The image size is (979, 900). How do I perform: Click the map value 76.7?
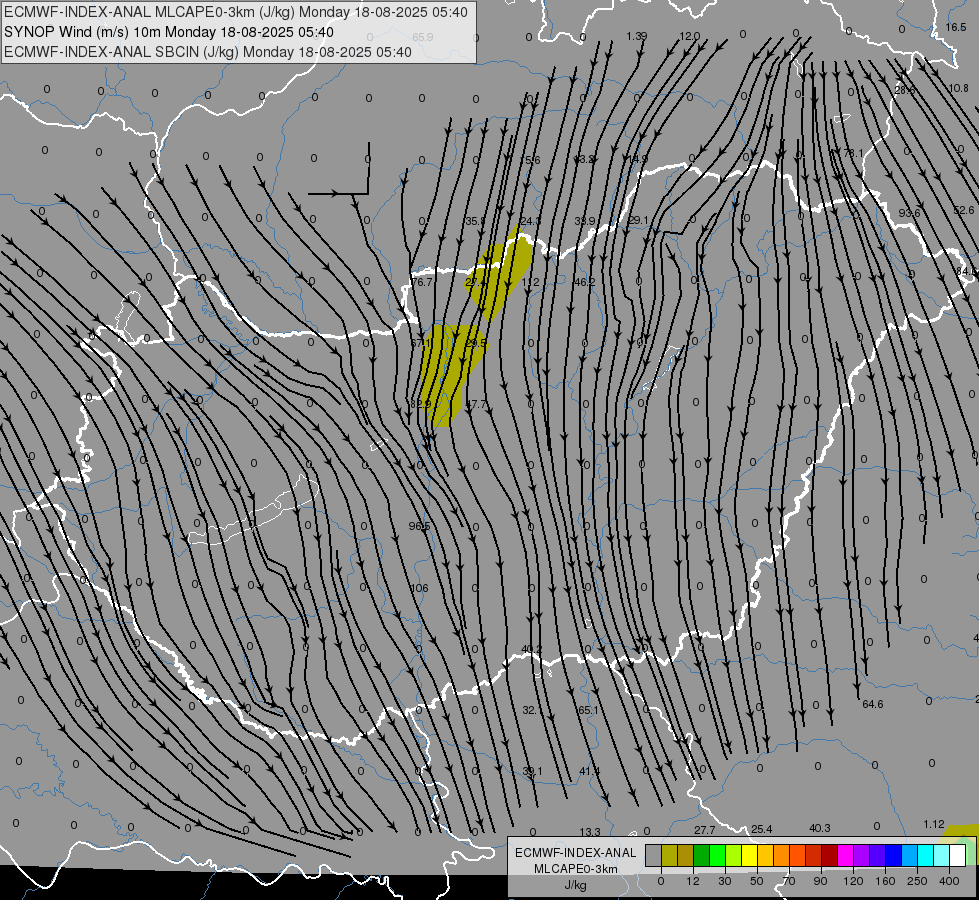click(x=421, y=282)
